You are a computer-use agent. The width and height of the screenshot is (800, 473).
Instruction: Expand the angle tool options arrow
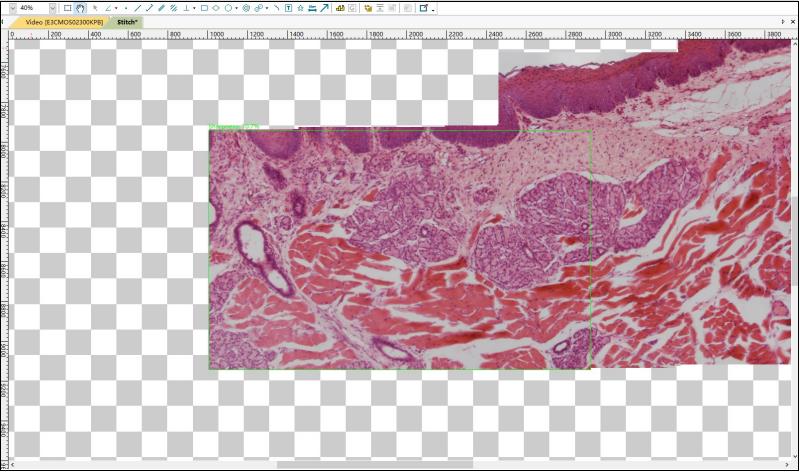click(x=116, y=7)
